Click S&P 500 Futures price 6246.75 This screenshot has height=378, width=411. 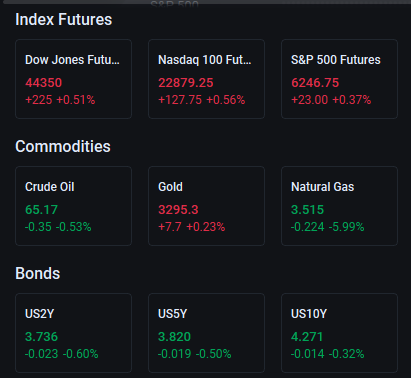click(x=315, y=83)
